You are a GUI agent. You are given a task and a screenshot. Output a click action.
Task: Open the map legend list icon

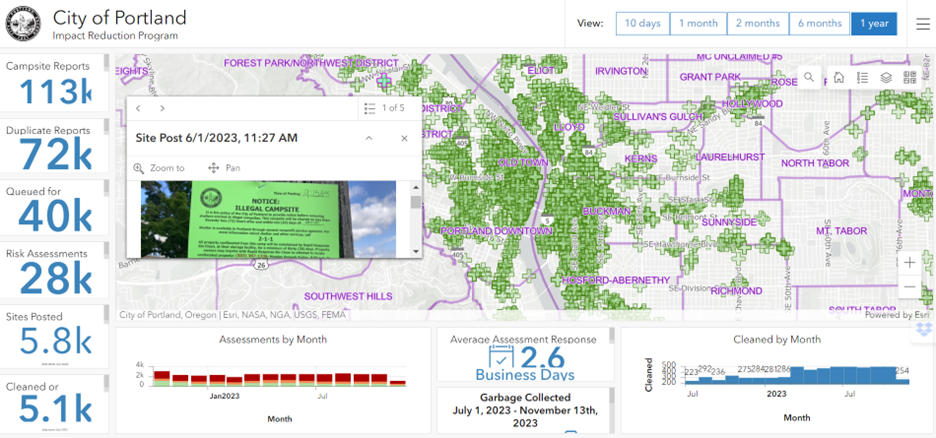(862, 78)
